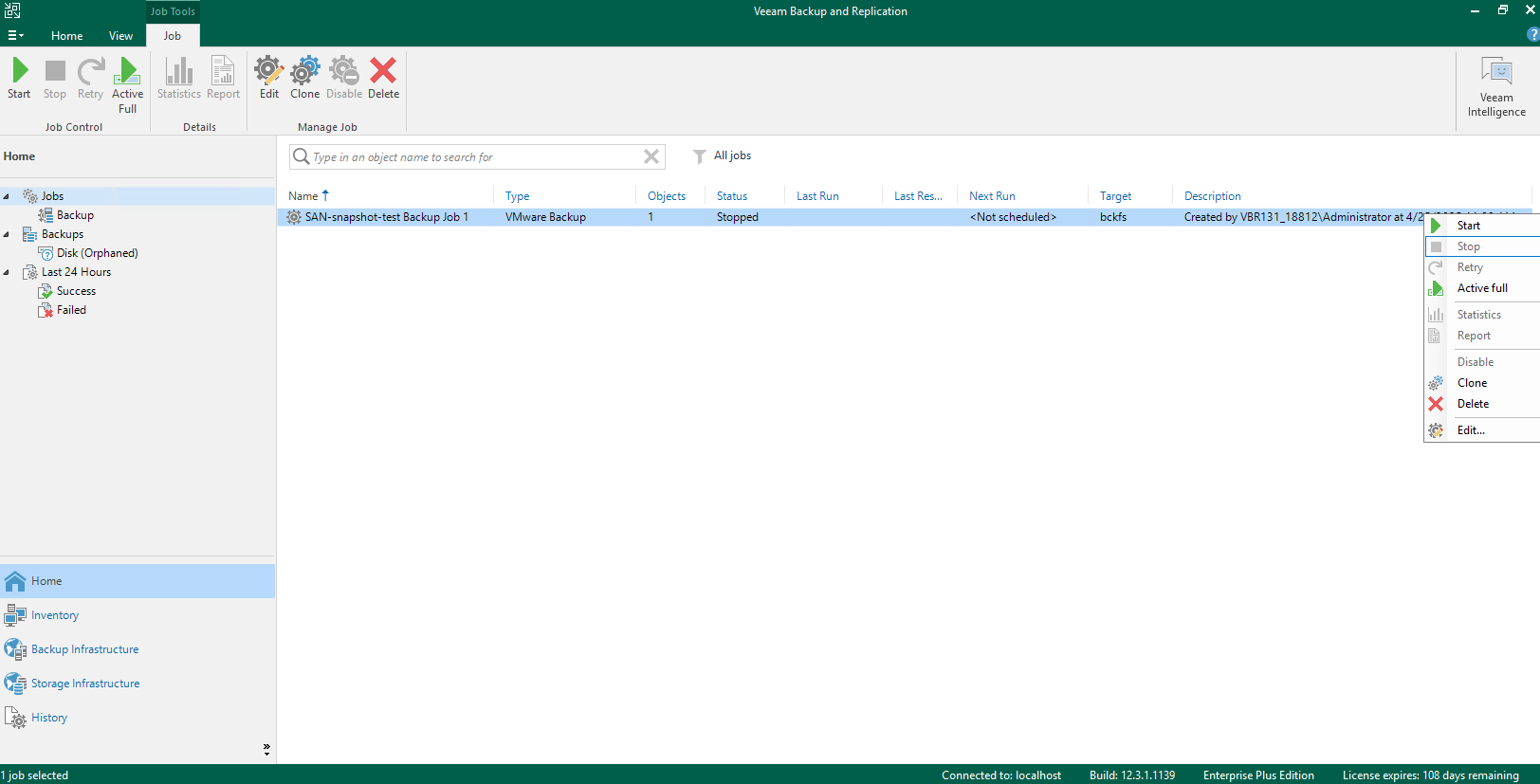Image resolution: width=1540 pixels, height=784 pixels.
Task: Click into the object name search field
Action: 477,156
